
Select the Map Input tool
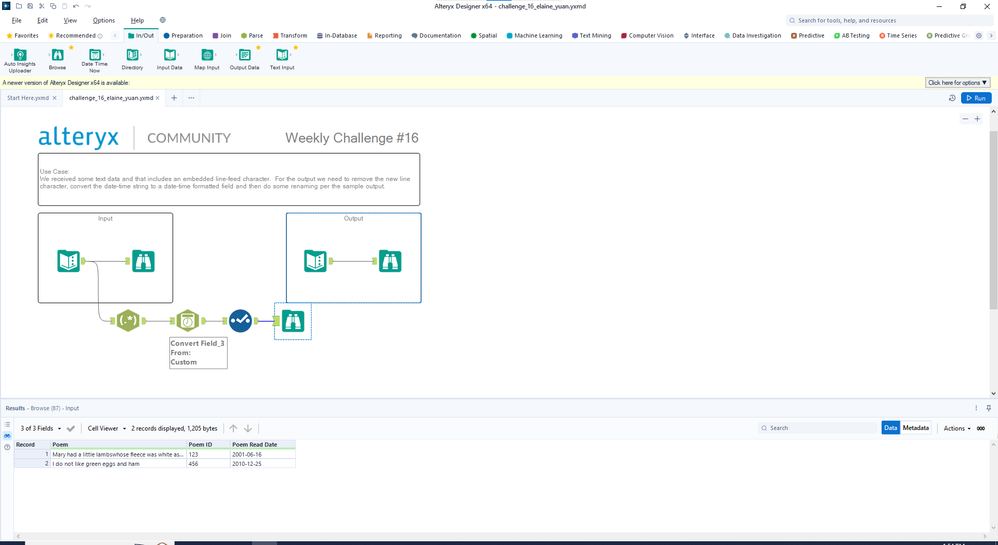point(207,59)
